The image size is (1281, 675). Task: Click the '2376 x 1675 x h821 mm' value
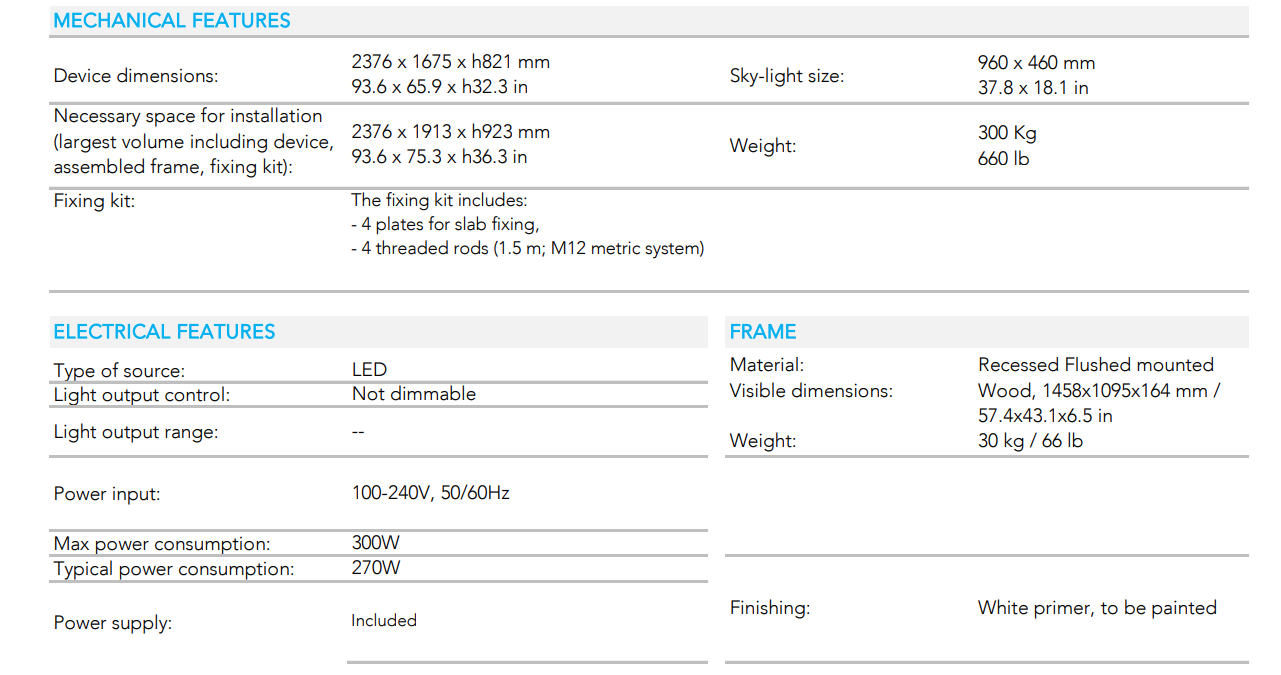click(451, 62)
